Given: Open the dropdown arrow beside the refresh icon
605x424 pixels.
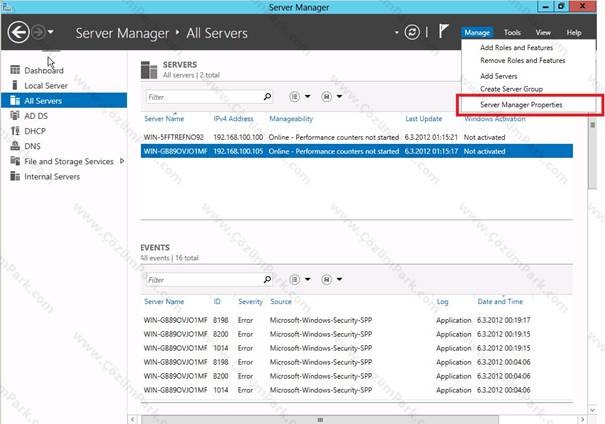Looking at the screenshot, I should coord(396,32).
